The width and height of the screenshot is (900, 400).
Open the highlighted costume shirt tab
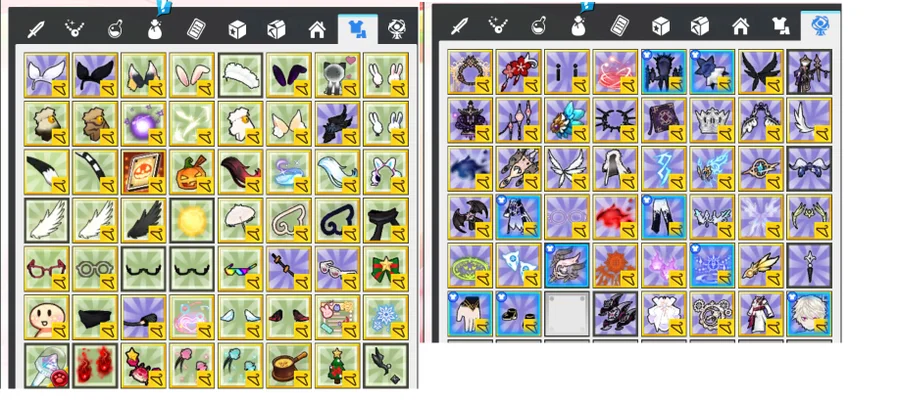point(358,28)
